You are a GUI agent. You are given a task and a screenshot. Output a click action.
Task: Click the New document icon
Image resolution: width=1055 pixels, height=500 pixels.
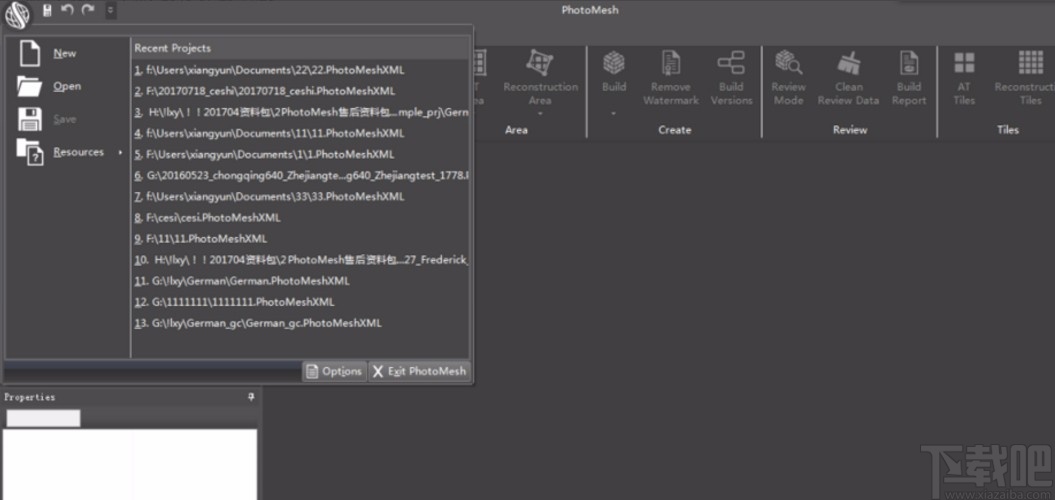(x=30, y=53)
